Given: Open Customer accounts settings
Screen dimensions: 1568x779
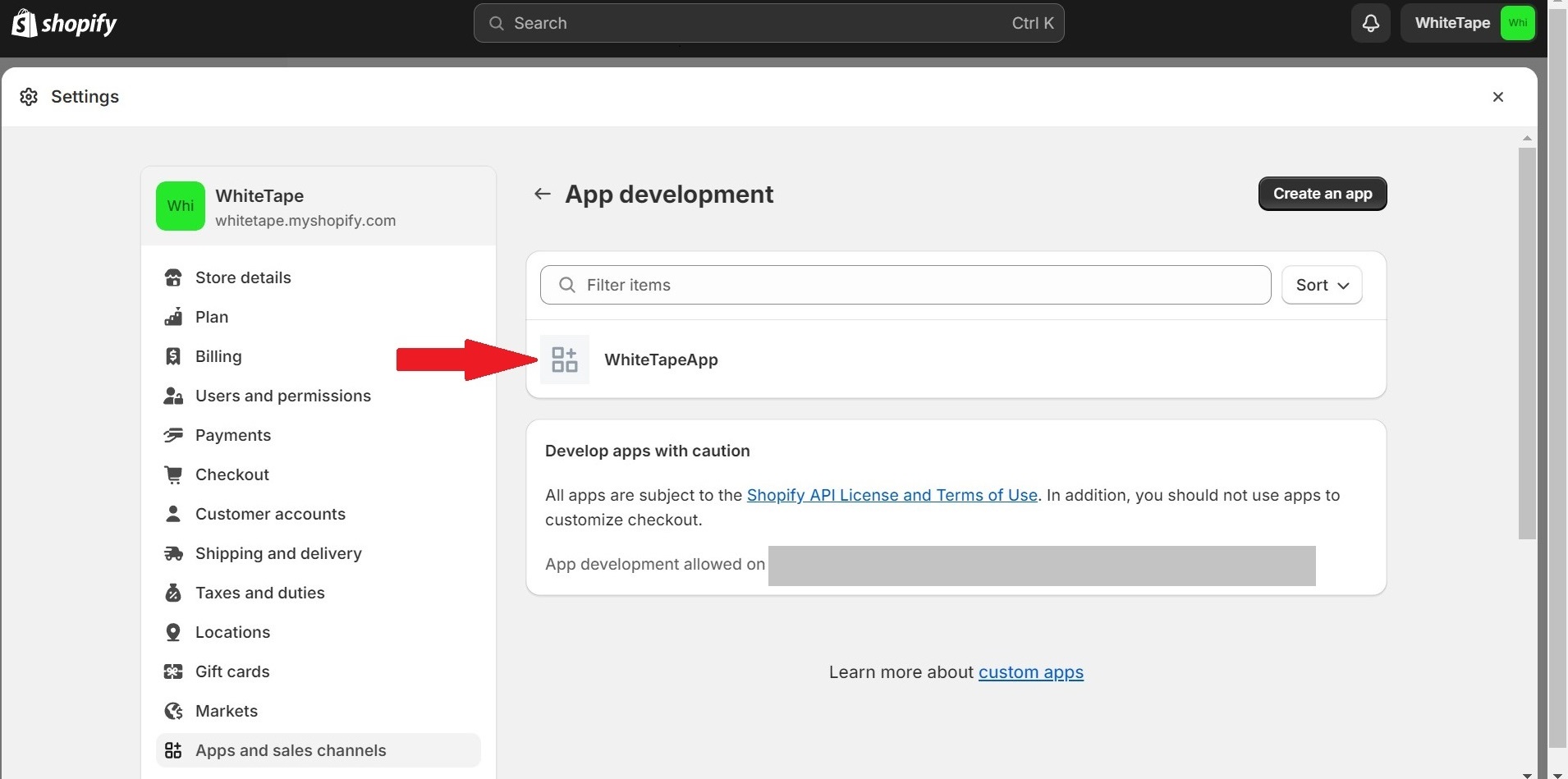Looking at the screenshot, I should [318, 514].
